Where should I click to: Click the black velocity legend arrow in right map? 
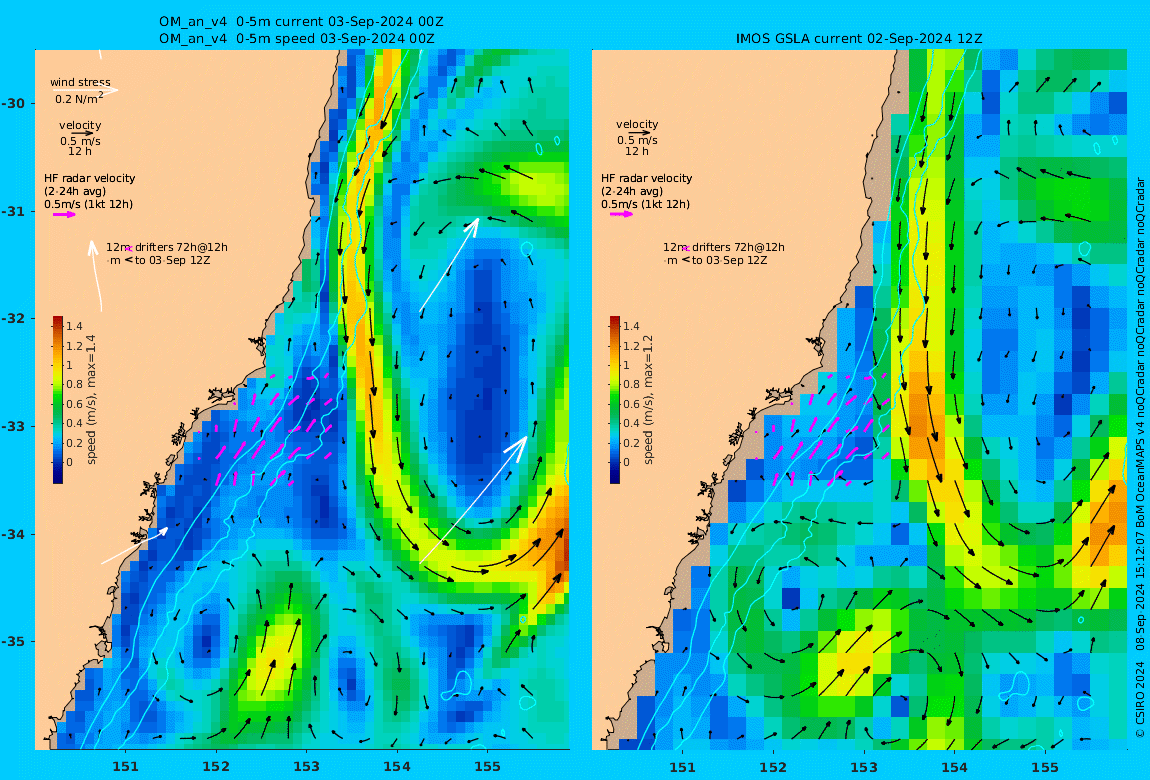coord(638,133)
